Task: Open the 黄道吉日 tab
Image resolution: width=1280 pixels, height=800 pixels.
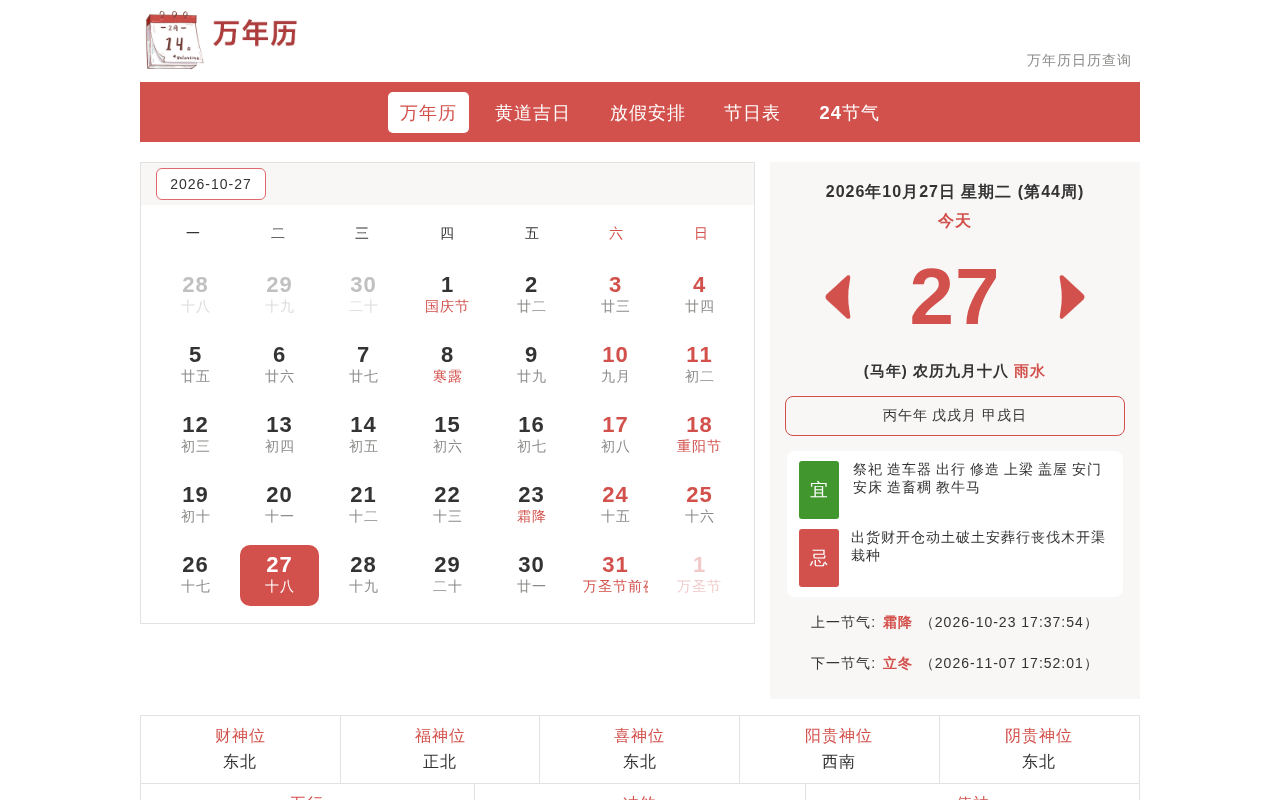Action: pyautogui.click(x=533, y=113)
